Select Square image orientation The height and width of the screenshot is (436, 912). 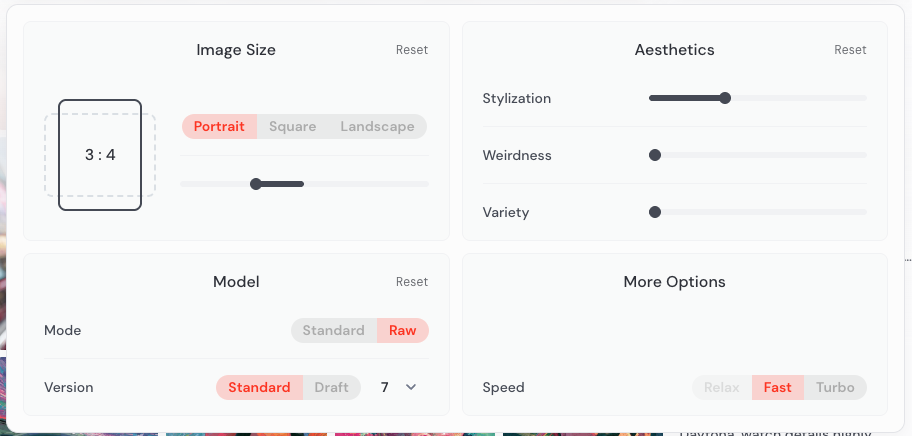click(292, 127)
